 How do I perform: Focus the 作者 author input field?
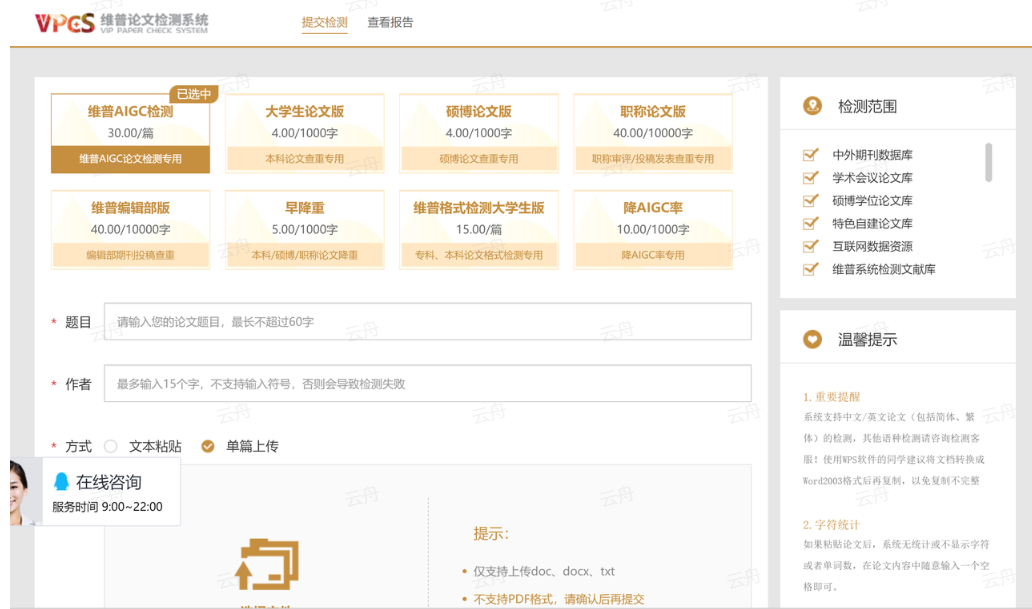pyautogui.click(x=428, y=384)
